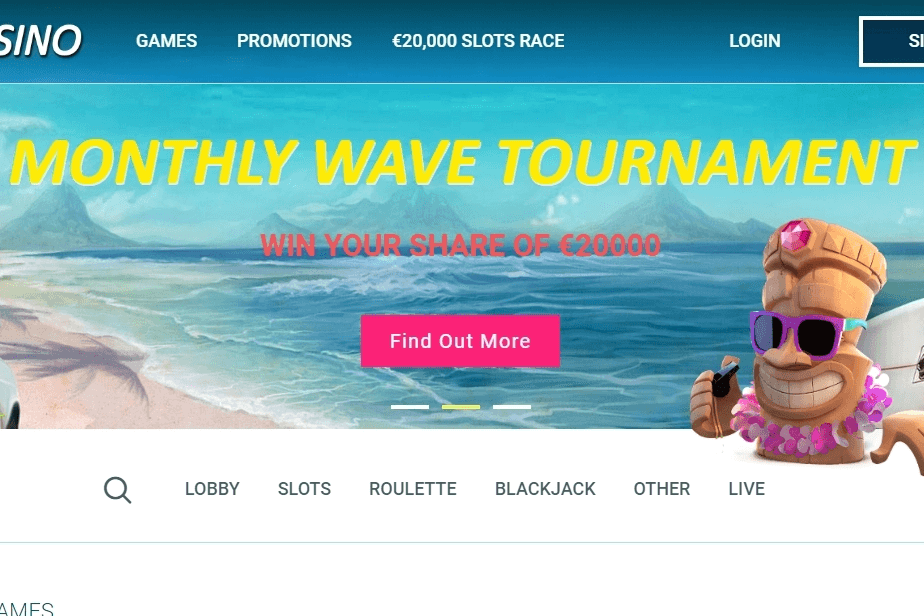Click the Win Your Share of €20000 text
The image size is (924, 616).
click(x=460, y=245)
